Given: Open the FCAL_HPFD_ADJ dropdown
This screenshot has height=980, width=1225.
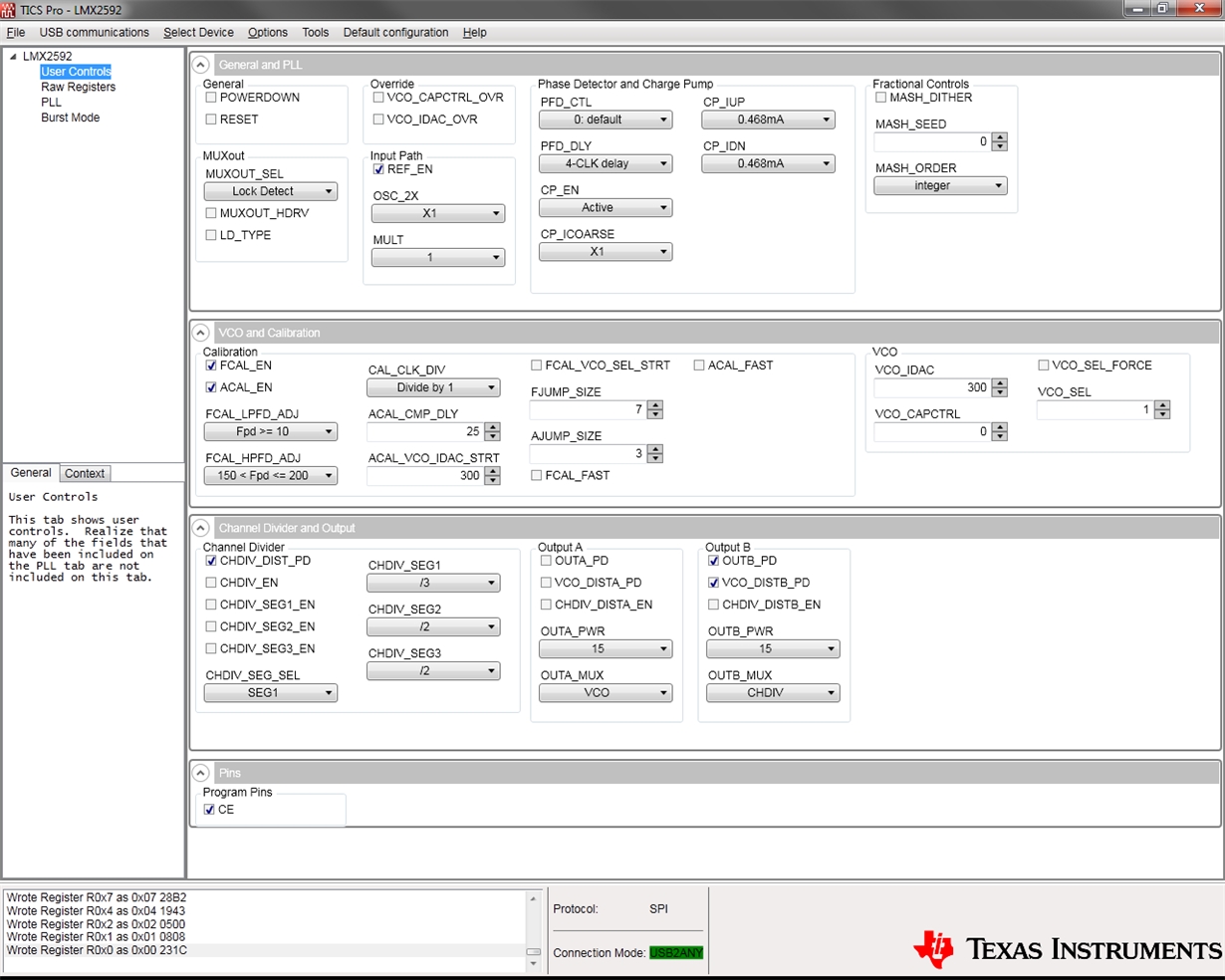Looking at the screenshot, I should (x=271, y=476).
